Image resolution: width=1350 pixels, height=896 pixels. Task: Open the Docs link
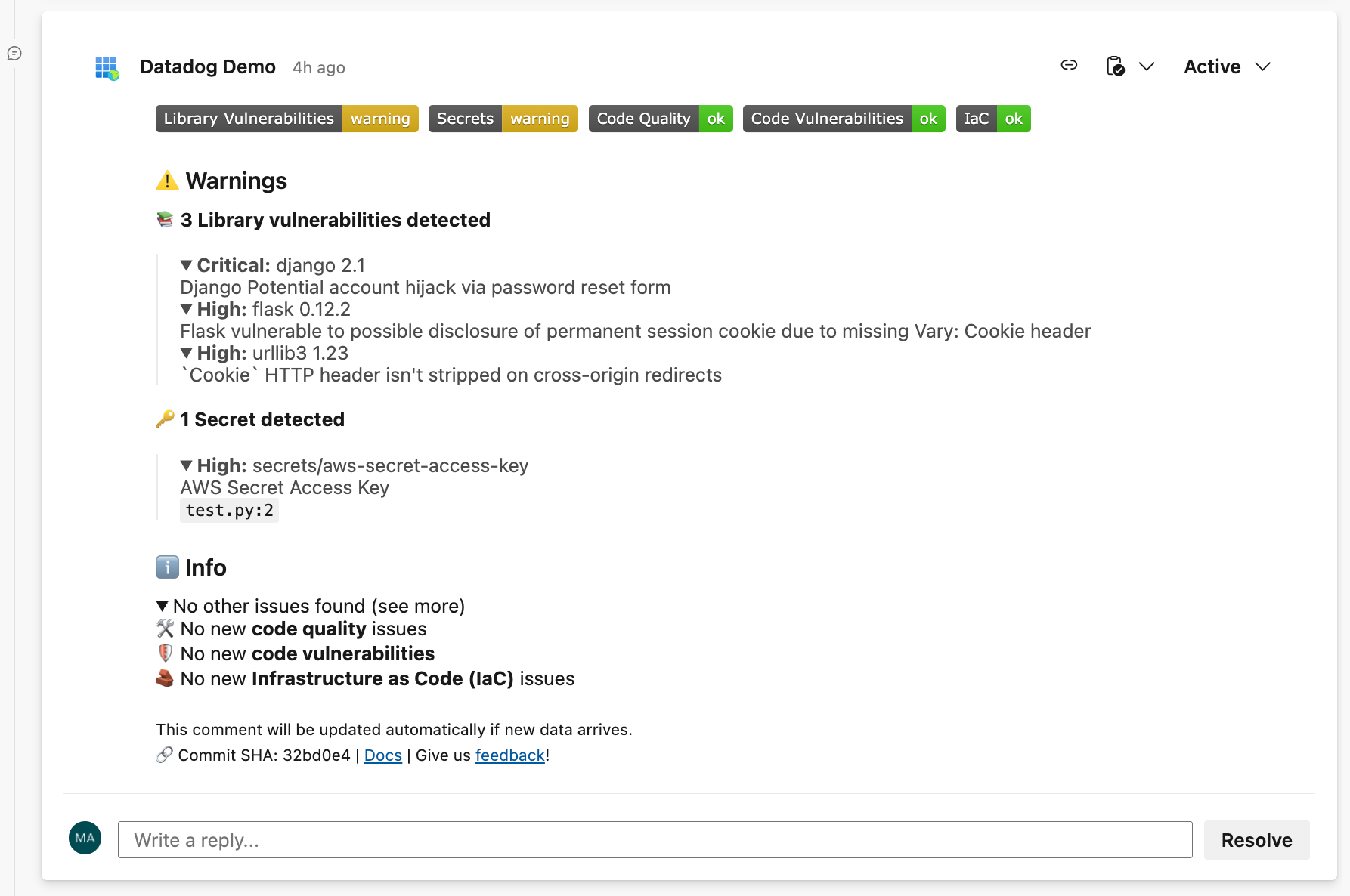[382, 755]
